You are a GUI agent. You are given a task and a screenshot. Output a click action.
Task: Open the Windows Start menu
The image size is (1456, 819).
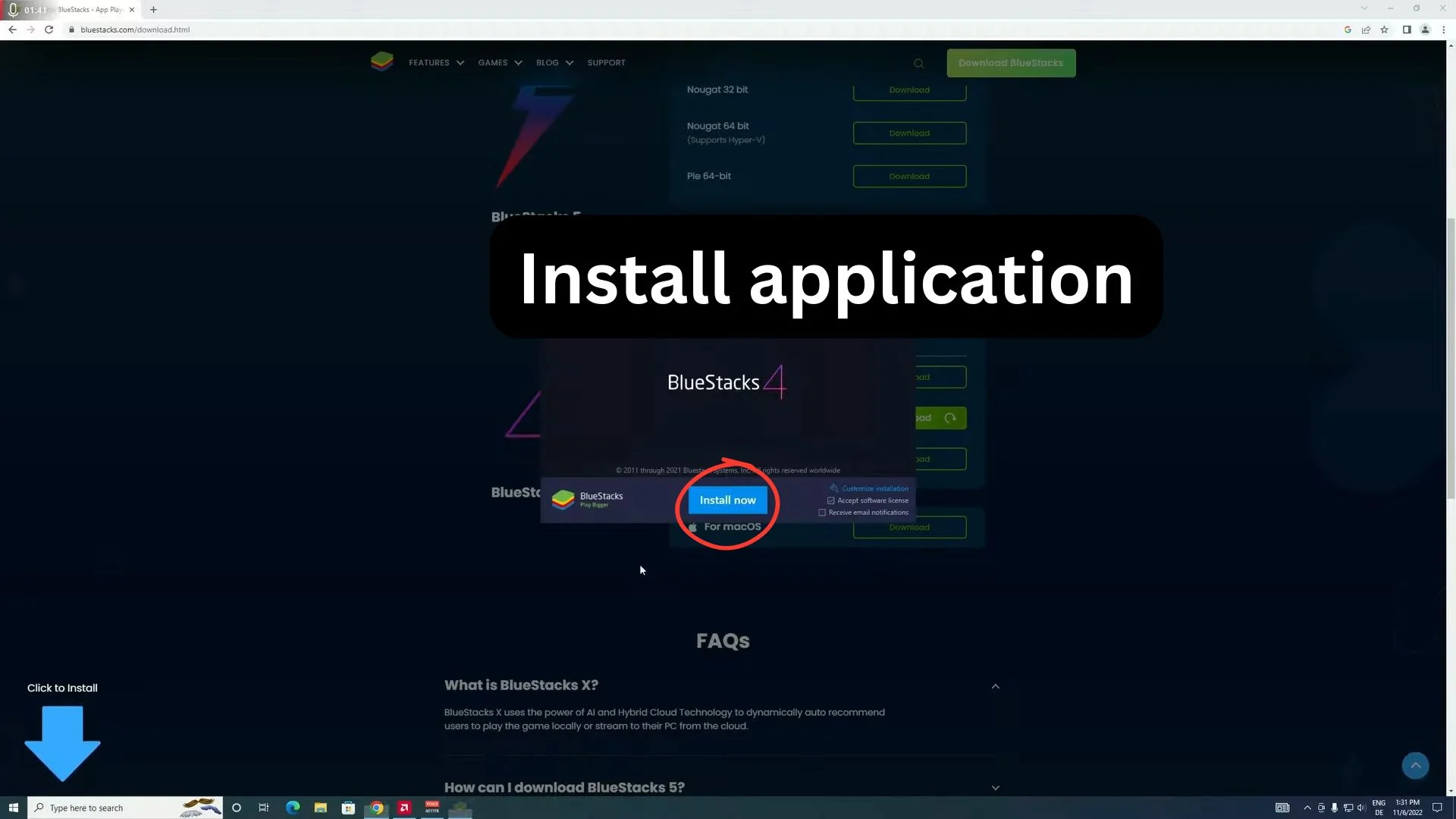13,808
